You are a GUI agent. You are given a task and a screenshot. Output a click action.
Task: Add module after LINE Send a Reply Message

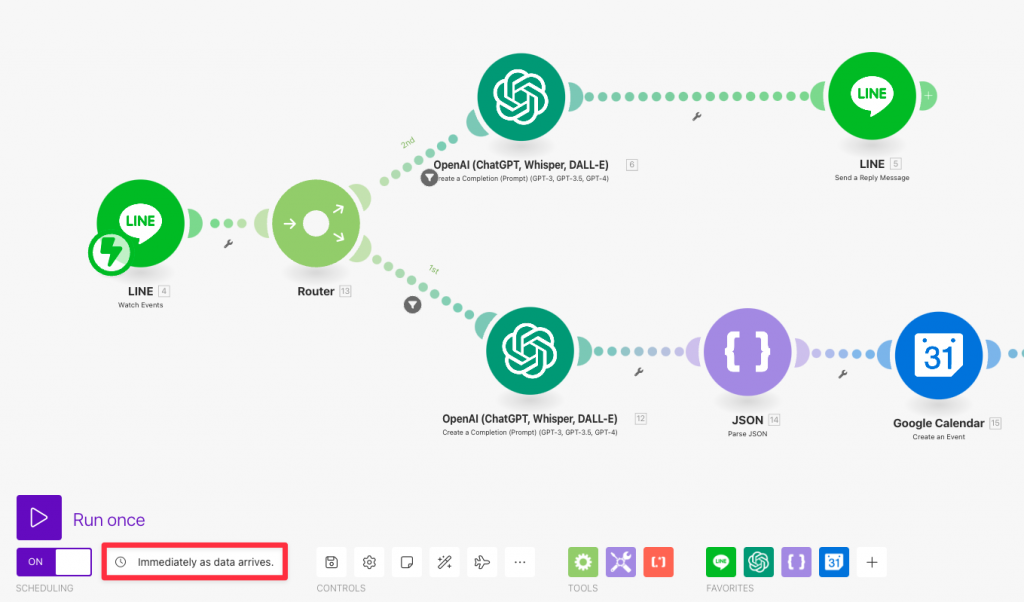tap(928, 96)
